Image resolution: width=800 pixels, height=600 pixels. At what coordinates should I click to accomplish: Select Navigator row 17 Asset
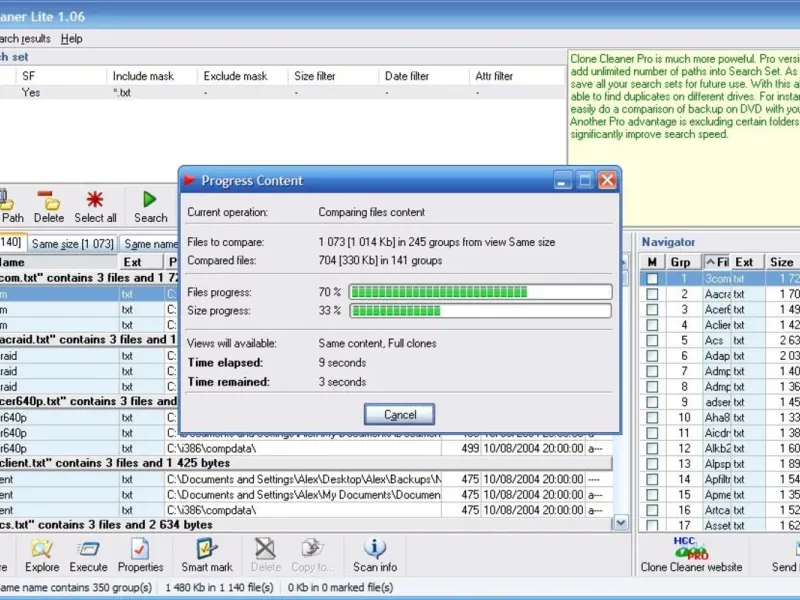tap(719, 525)
